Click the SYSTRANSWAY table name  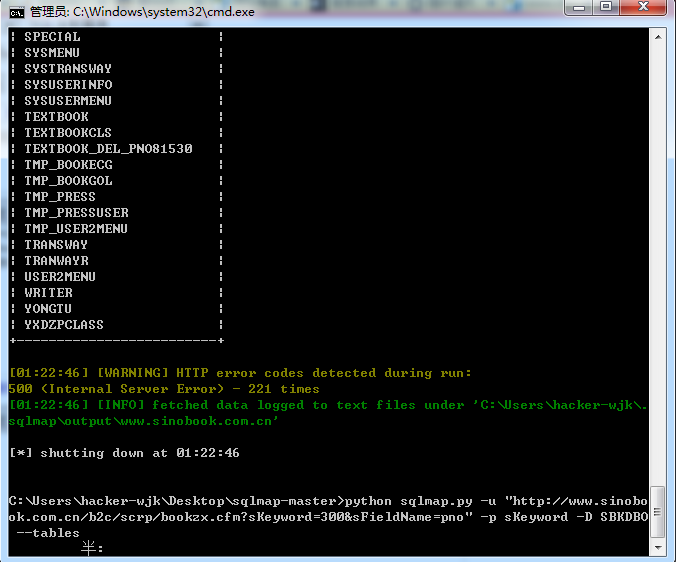click(68, 69)
